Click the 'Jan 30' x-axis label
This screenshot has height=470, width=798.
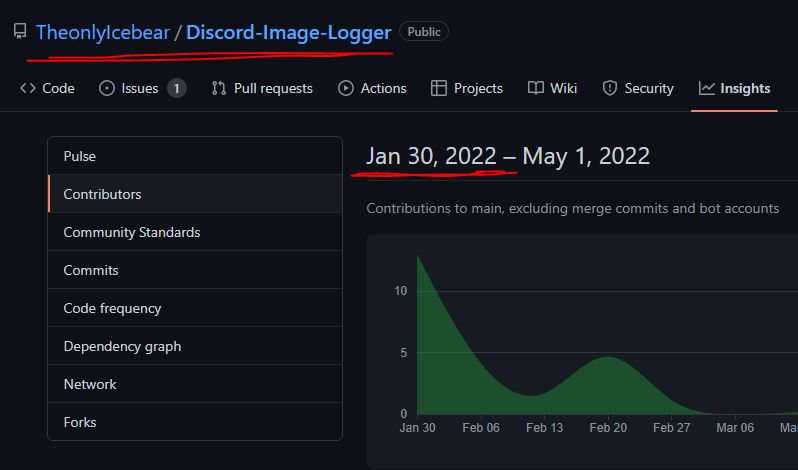pyautogui.click(x=417, y=428)
